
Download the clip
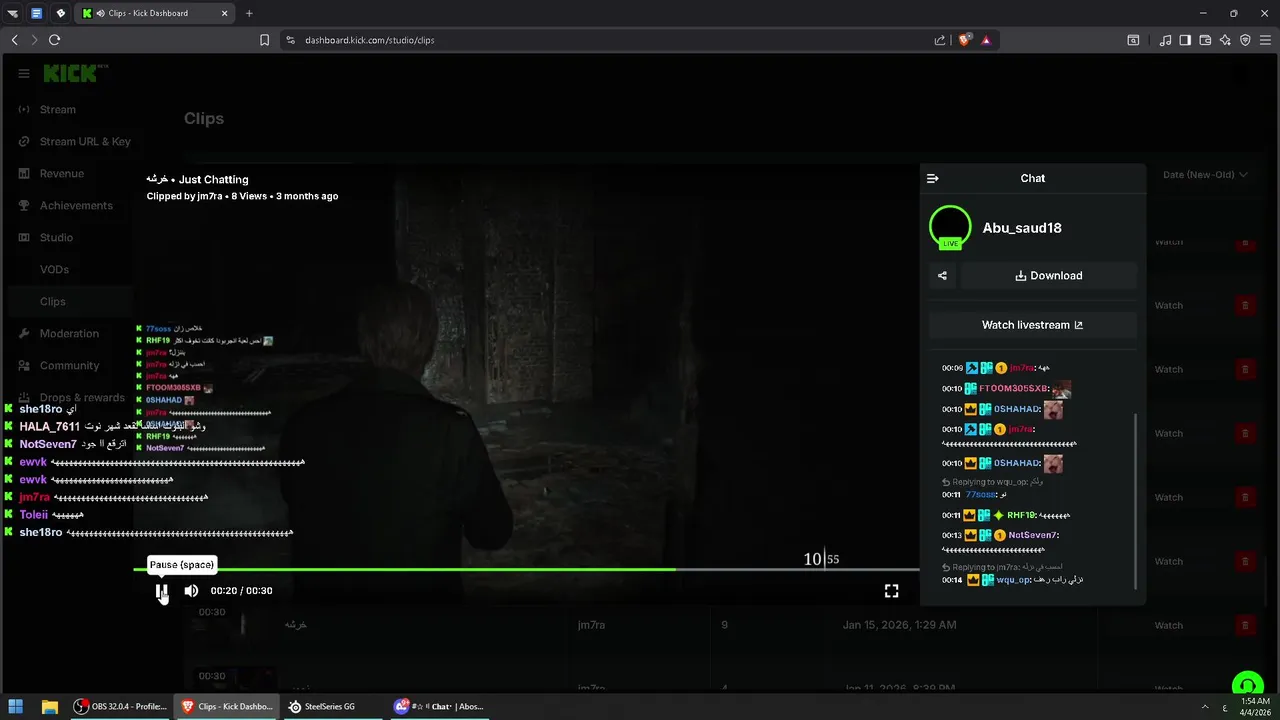(1048, 276)
